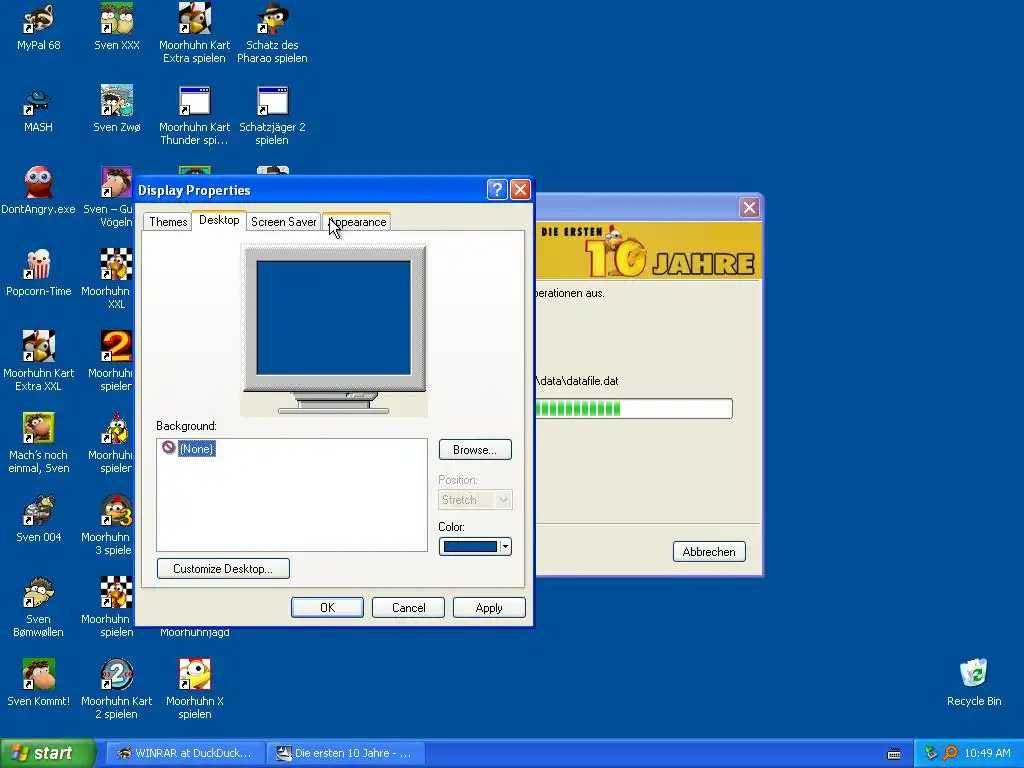1024x768 pixels.
Task: Click the on-screen keyboard icon on taskbar
Action: pyautogui.click(x=894, y=754)
